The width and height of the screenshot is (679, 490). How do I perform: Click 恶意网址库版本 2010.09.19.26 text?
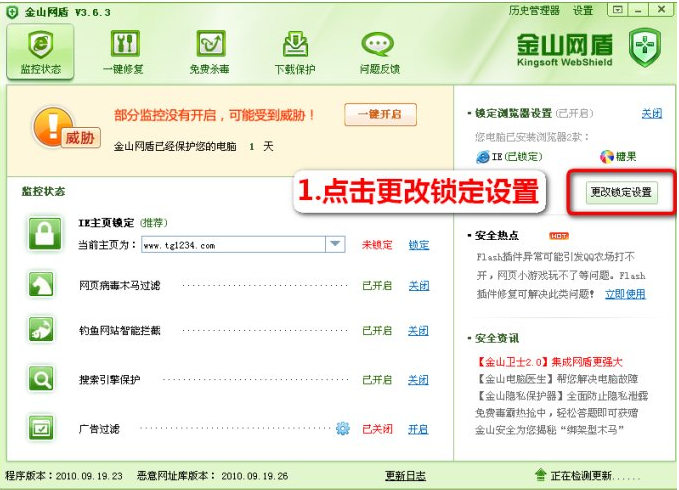(212, 476)
